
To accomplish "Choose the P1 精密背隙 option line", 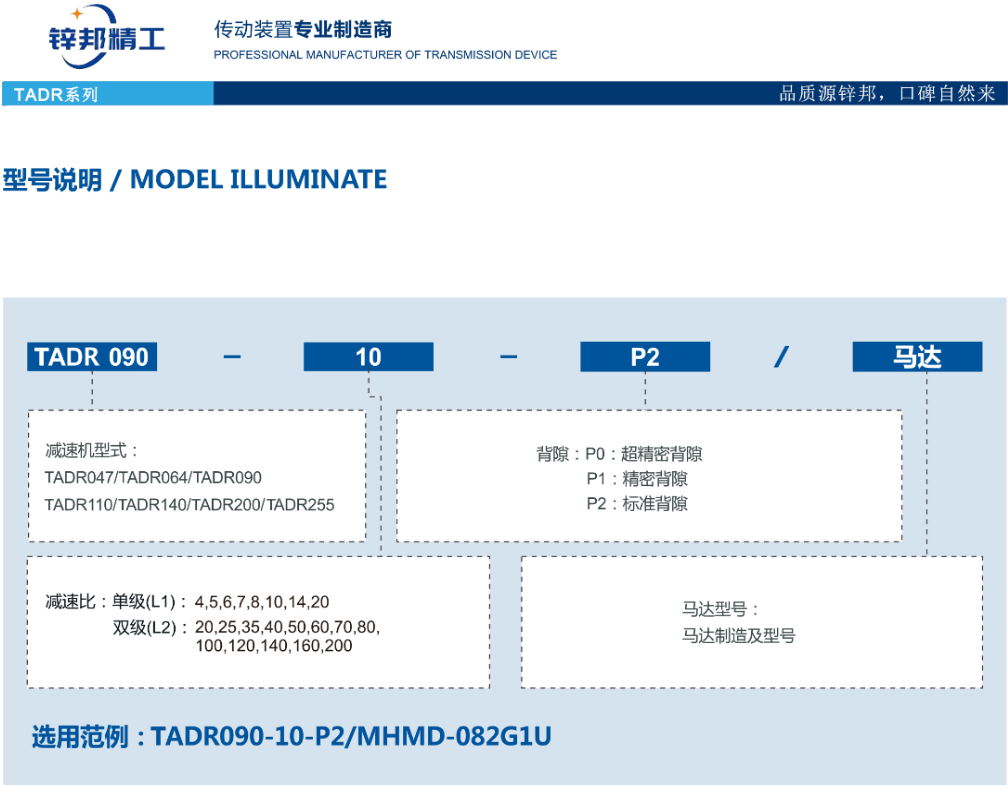I will tap(636, 479).
